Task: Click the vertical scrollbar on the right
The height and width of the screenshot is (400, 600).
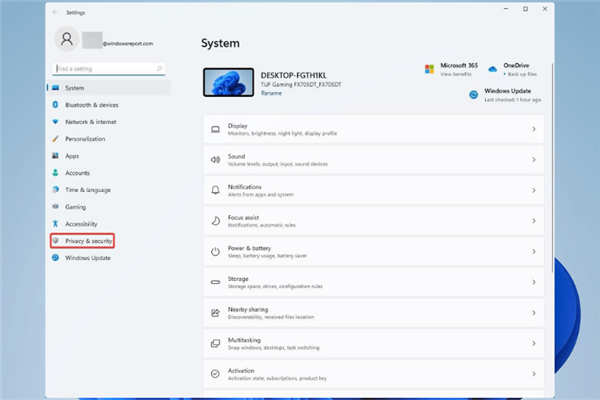Action: pos(552,168)
